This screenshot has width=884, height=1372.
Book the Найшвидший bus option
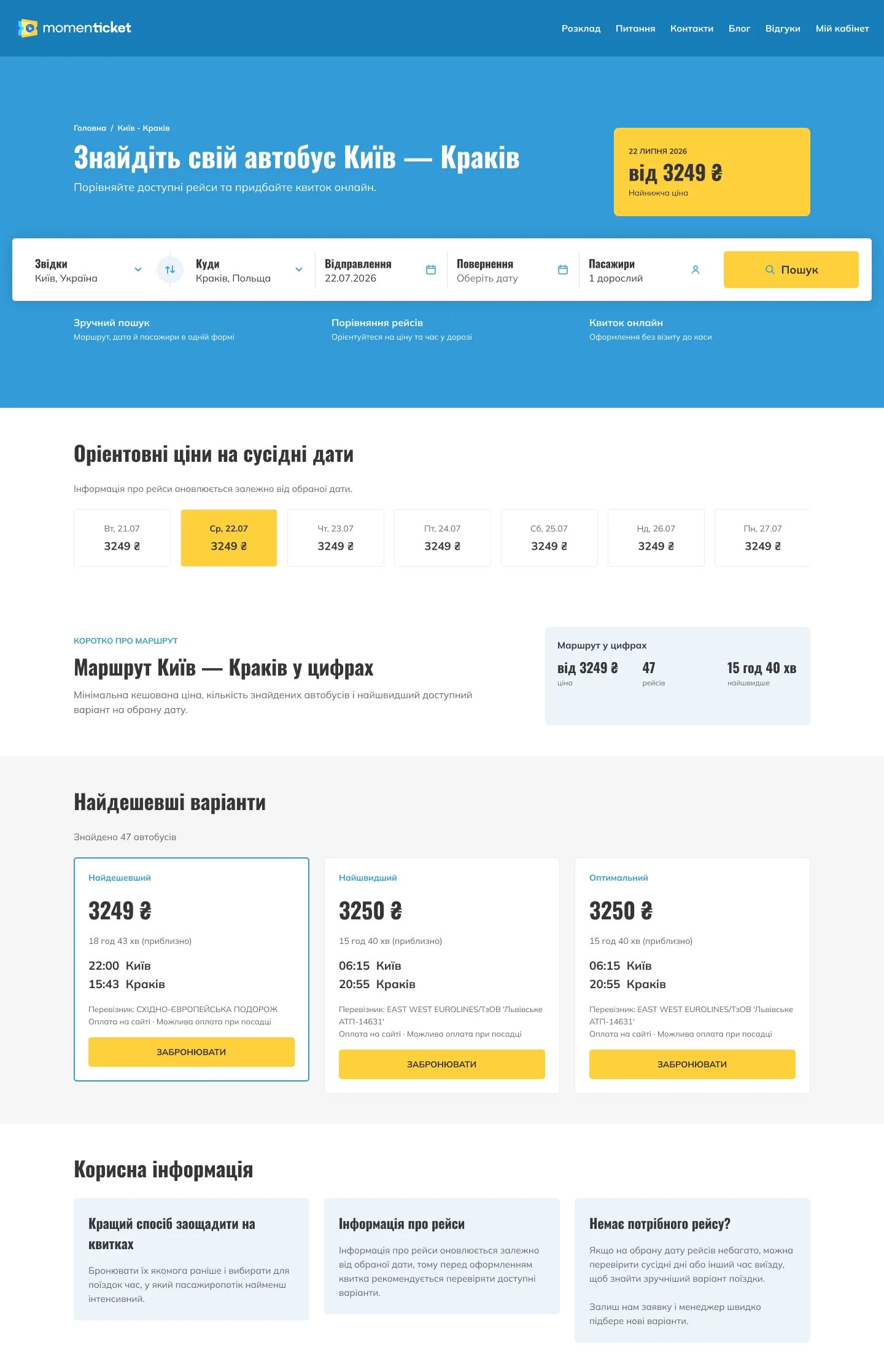(x=442, y=1064)
